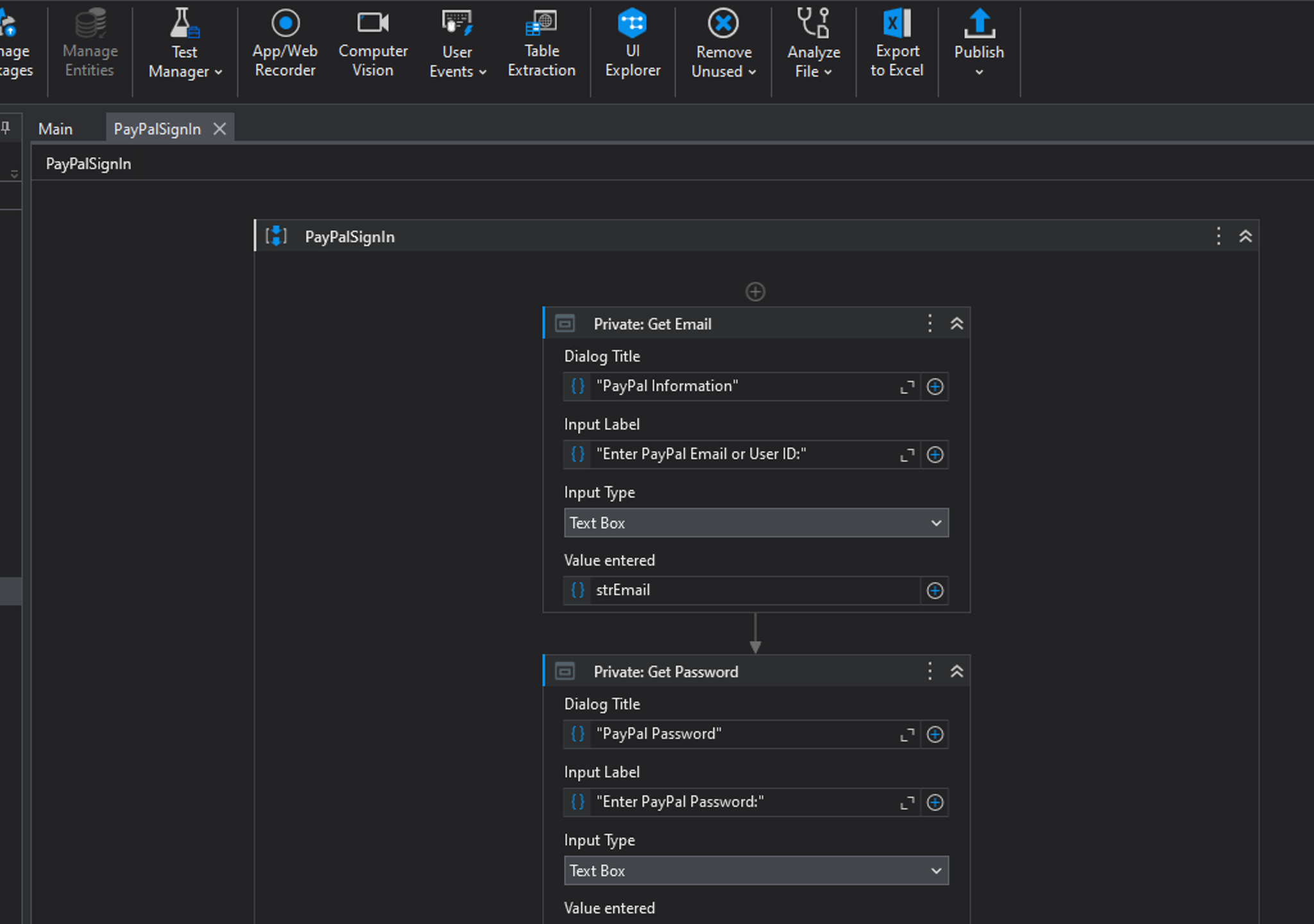Collapse the Get Email activity
Image resolution: width=1314 pixels, height=924 pixels.
click(x=957, y=323)
